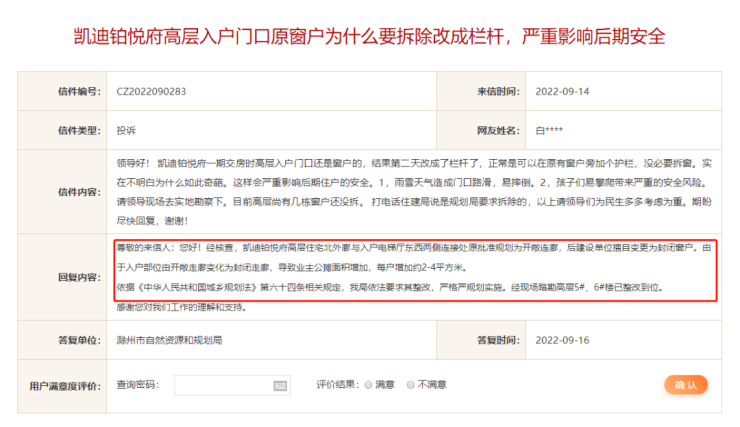This screenshot has height=427, width=740.
Task: Click the letter body starting with 领导好
Action: coord(414,192)
